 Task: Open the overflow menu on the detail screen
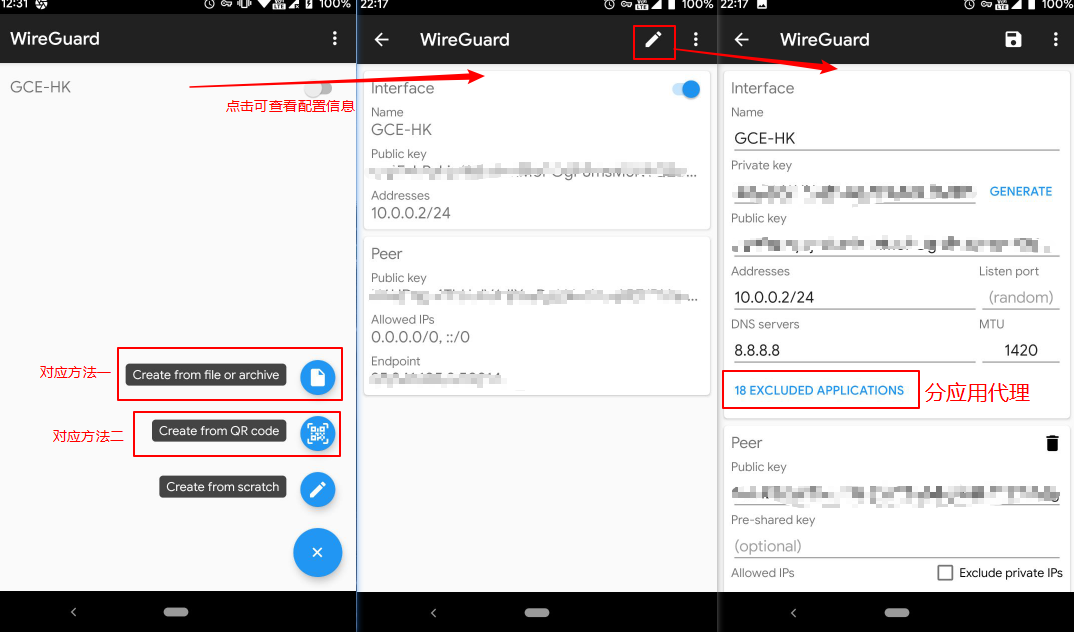(x=696, y=39)
